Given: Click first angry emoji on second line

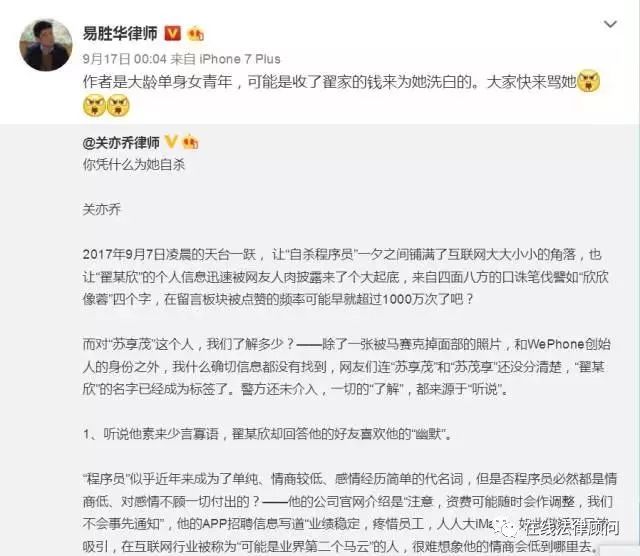Looking at the screenshot, I should point(94,105).
